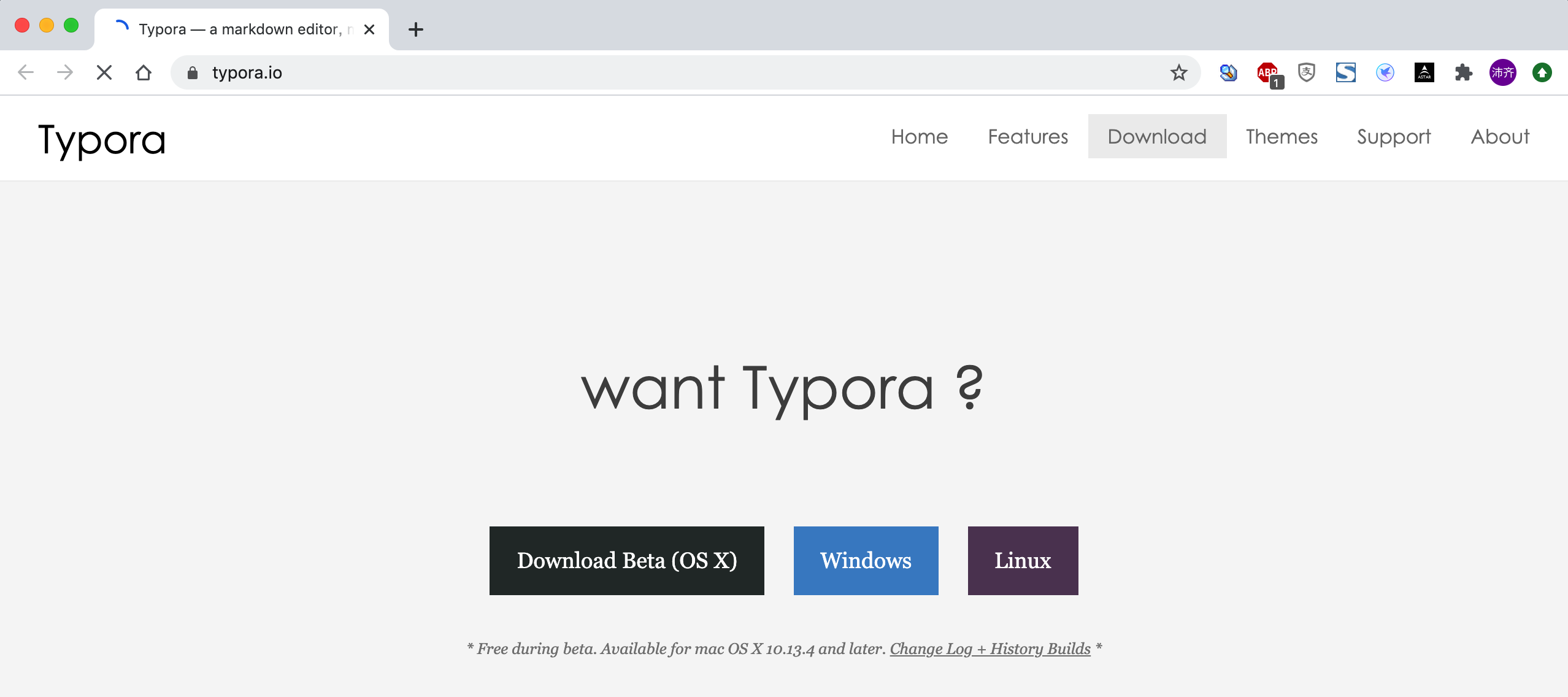
Task: Open the bird extension icon
Action: click(1385, 72)
